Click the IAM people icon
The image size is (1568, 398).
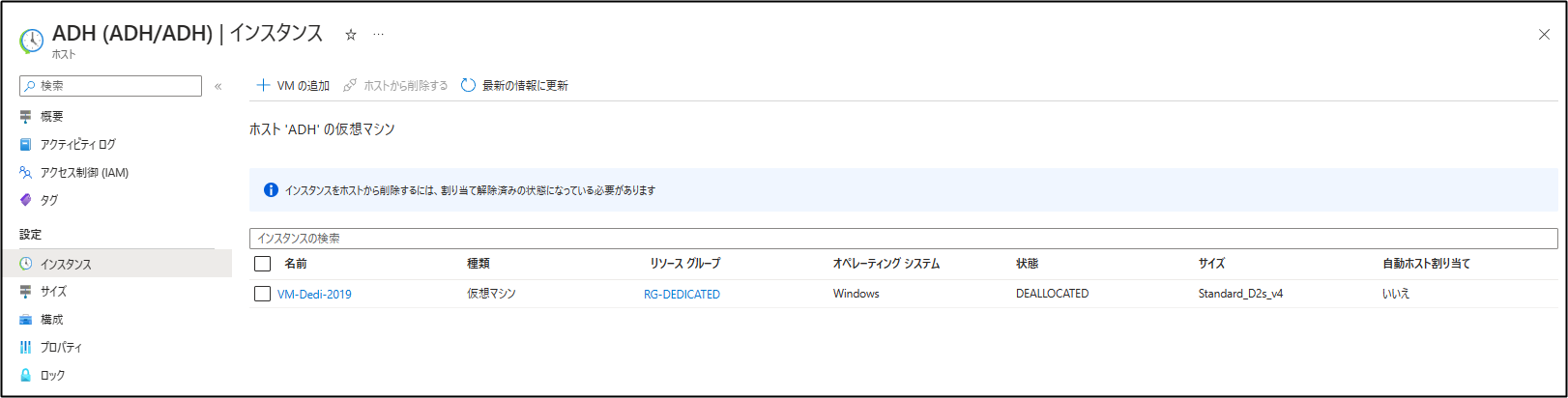pyautogui.click(x=26, y=173)
